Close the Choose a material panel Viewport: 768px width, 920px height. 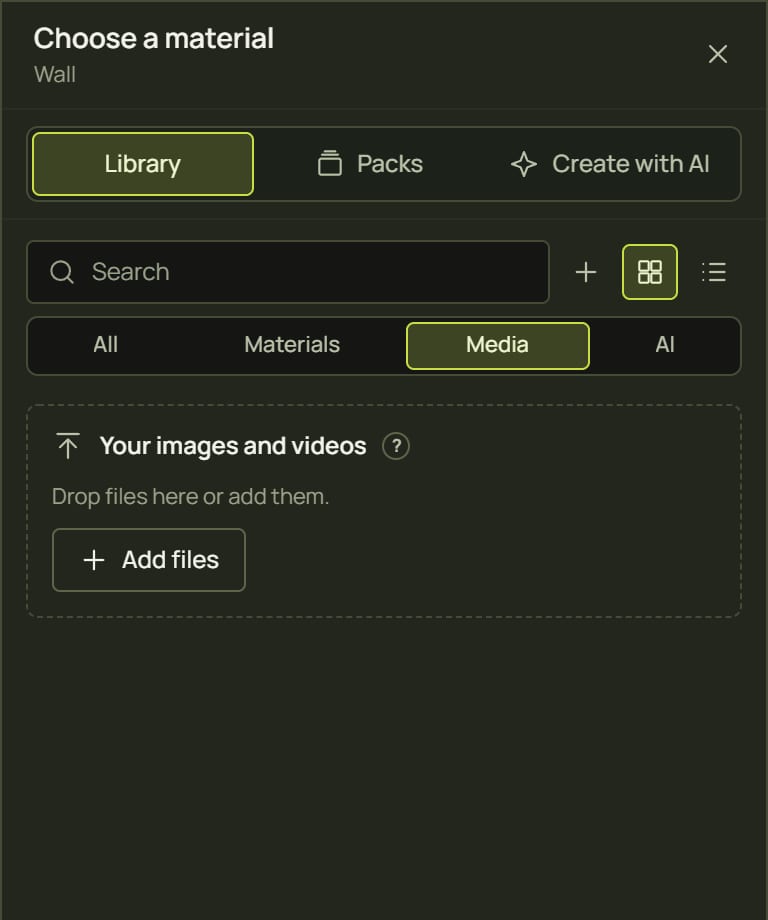click(x=718, y=54)
